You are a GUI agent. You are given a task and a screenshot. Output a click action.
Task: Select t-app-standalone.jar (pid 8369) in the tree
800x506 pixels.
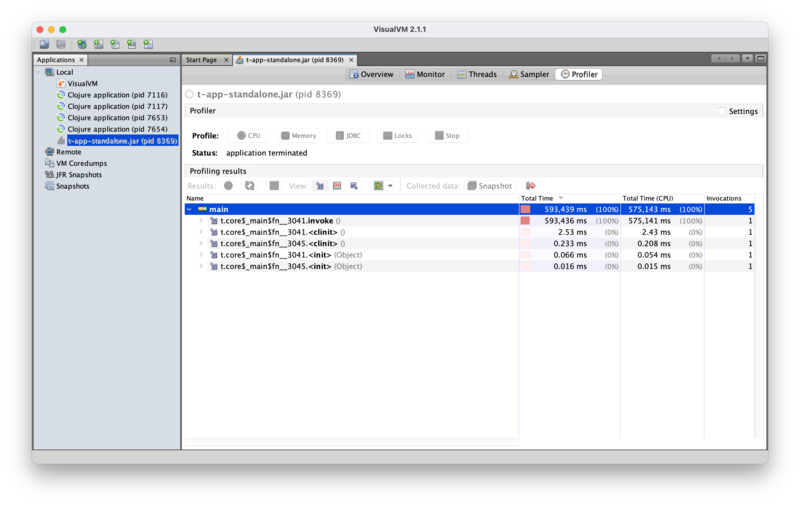[122, 141]
